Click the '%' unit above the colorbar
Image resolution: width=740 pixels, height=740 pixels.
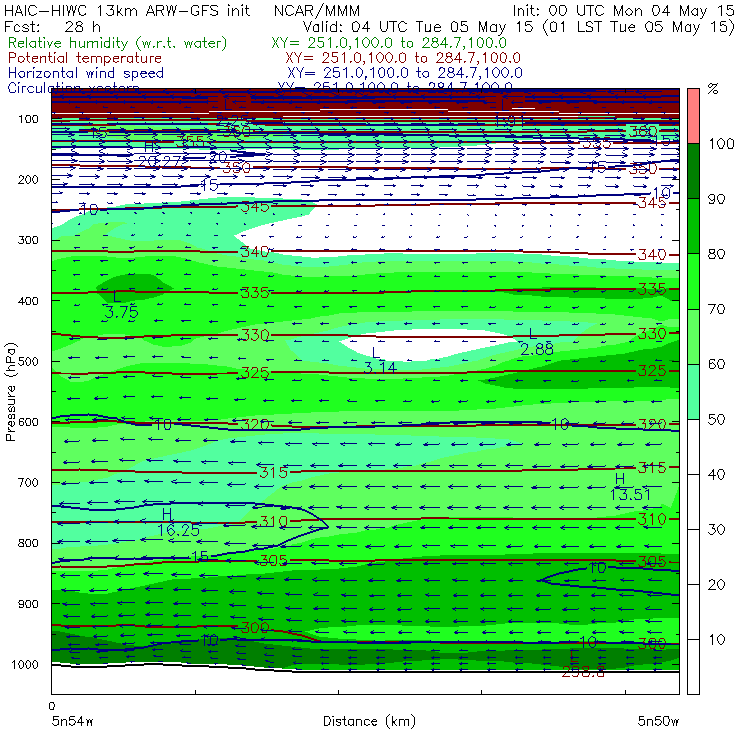coord(713,89)
